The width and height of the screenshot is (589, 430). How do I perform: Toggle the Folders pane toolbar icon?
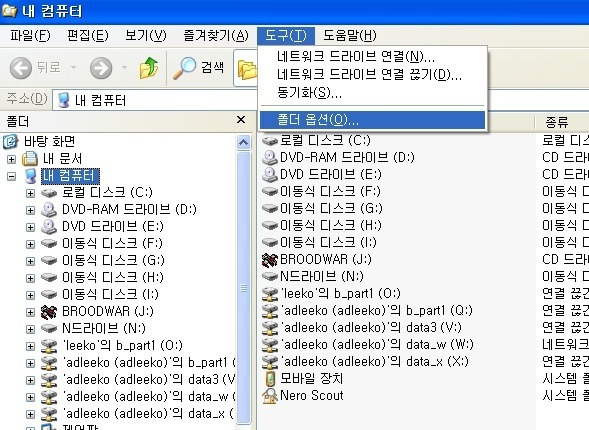247,69
